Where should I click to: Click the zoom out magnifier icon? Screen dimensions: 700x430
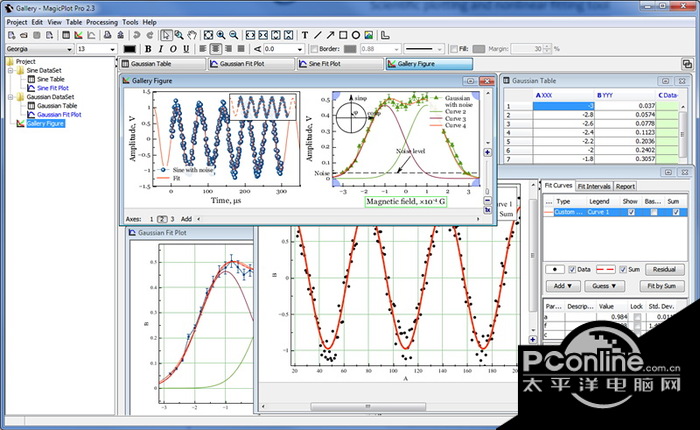[233, 35]
